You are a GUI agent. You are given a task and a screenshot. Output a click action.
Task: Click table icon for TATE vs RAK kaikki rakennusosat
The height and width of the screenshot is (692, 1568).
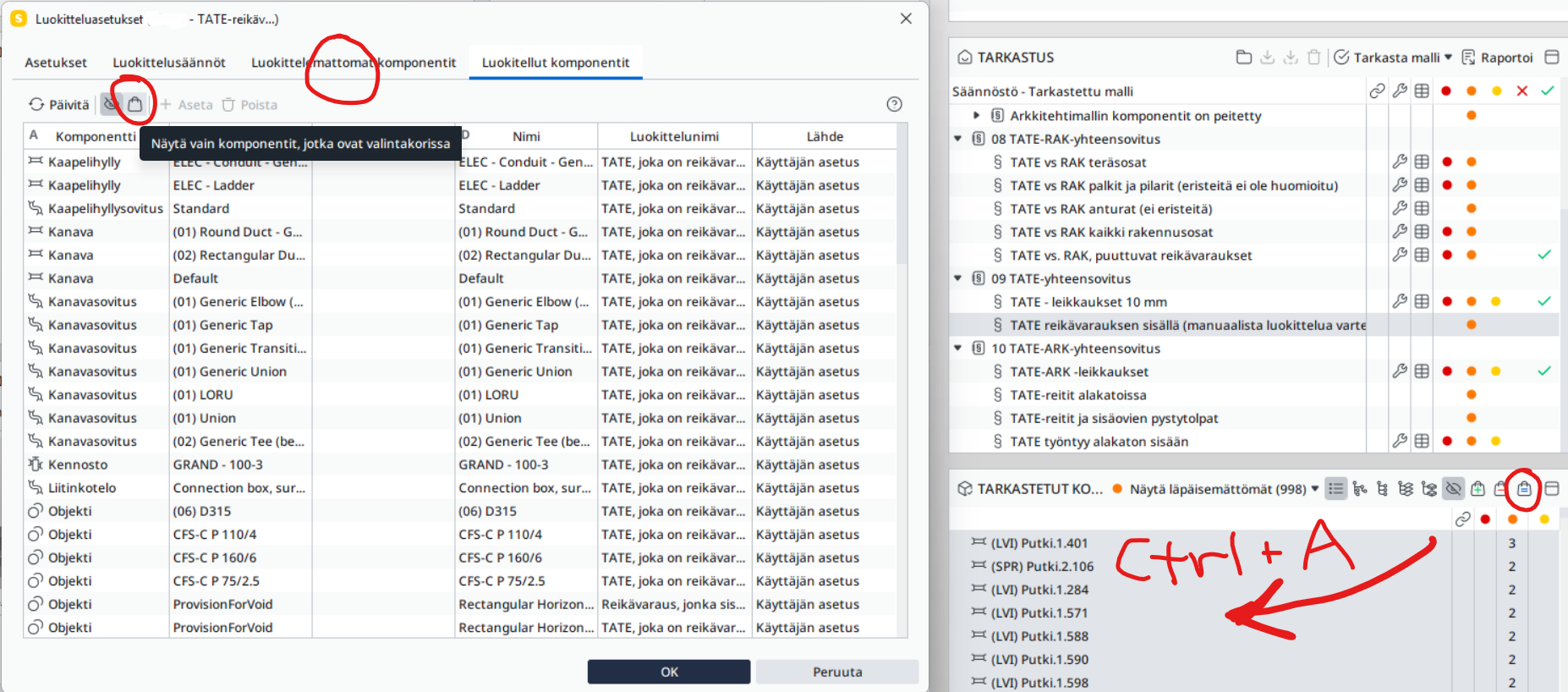pos(1422,231)
